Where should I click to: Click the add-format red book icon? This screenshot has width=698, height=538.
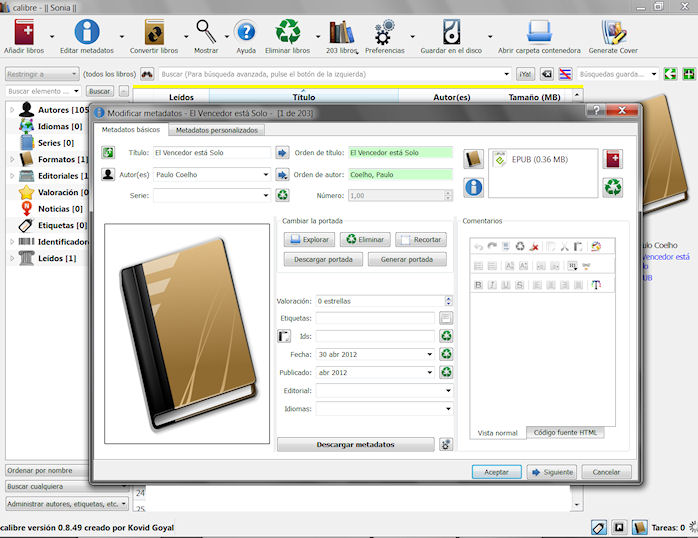pos(612,160)
